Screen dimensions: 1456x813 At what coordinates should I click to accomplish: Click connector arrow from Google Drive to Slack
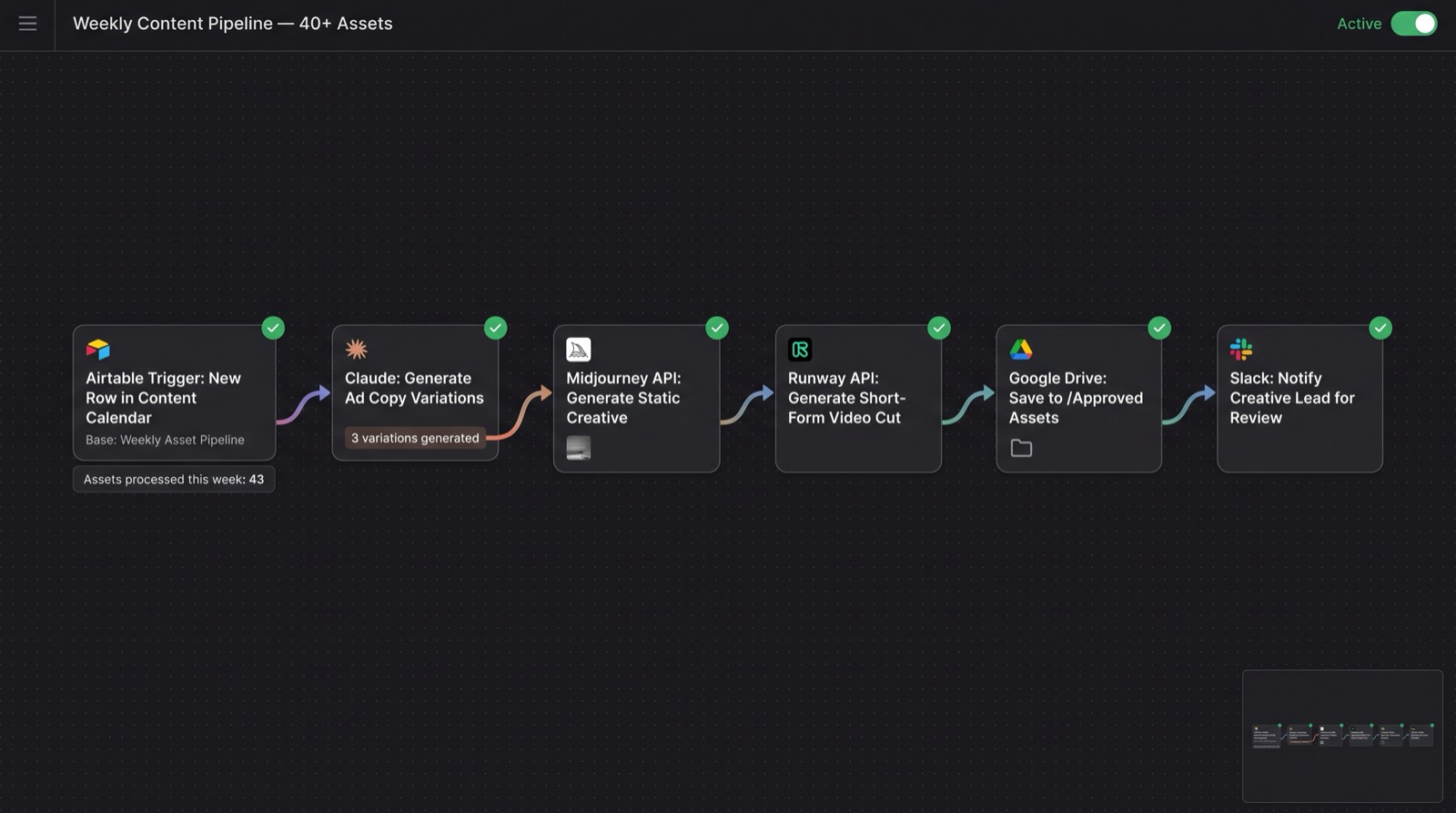click(1189, 405)
